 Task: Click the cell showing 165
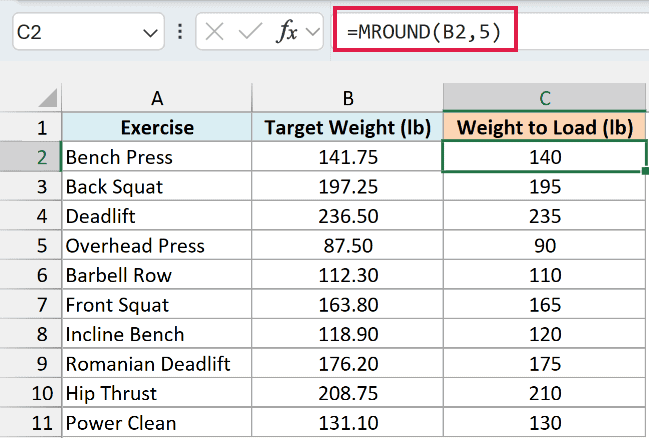click(545, 305)
